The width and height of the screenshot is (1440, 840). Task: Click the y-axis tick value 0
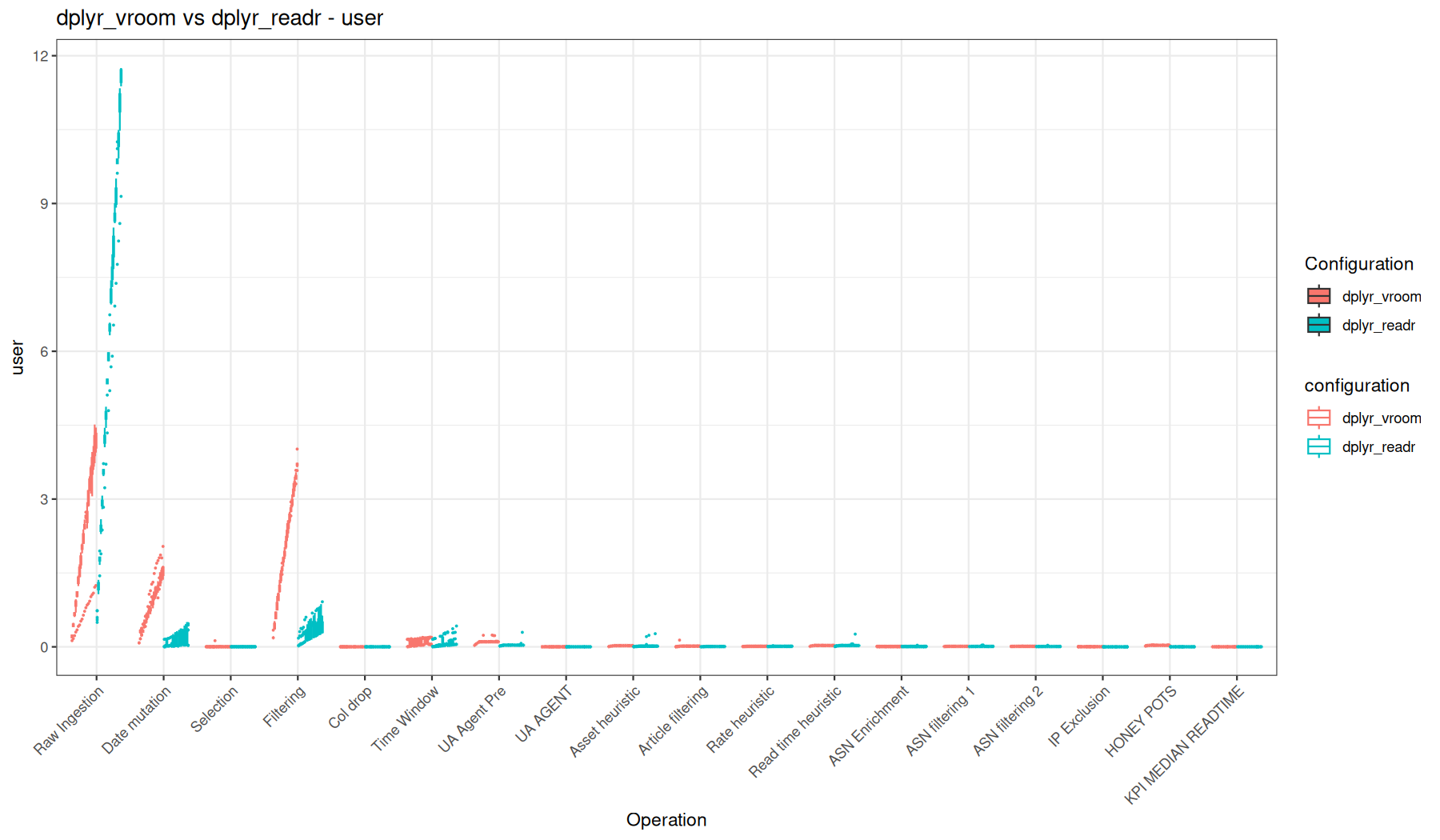44,647
